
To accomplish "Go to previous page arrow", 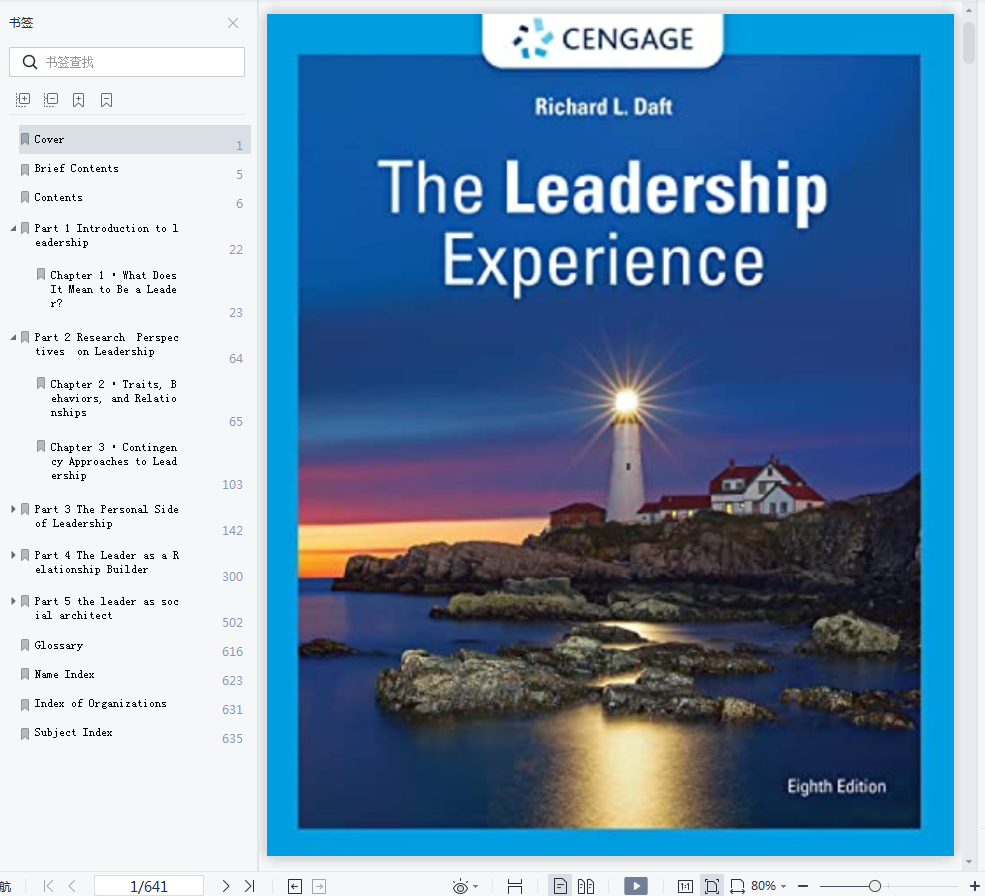I will pyautogui.click(x=72, y=886).
